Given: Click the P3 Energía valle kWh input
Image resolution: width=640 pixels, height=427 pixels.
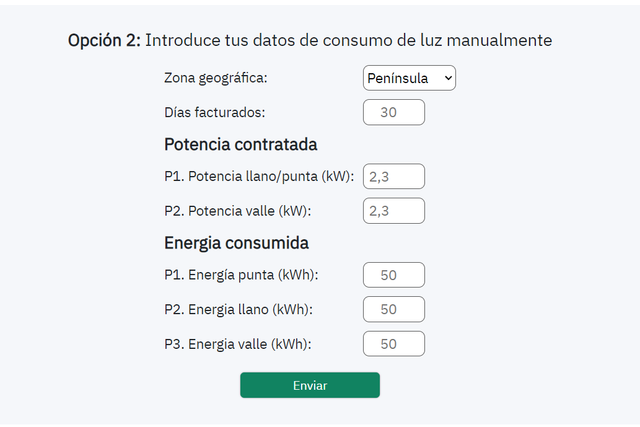Looking at the screenshot, I should (393, 344).
